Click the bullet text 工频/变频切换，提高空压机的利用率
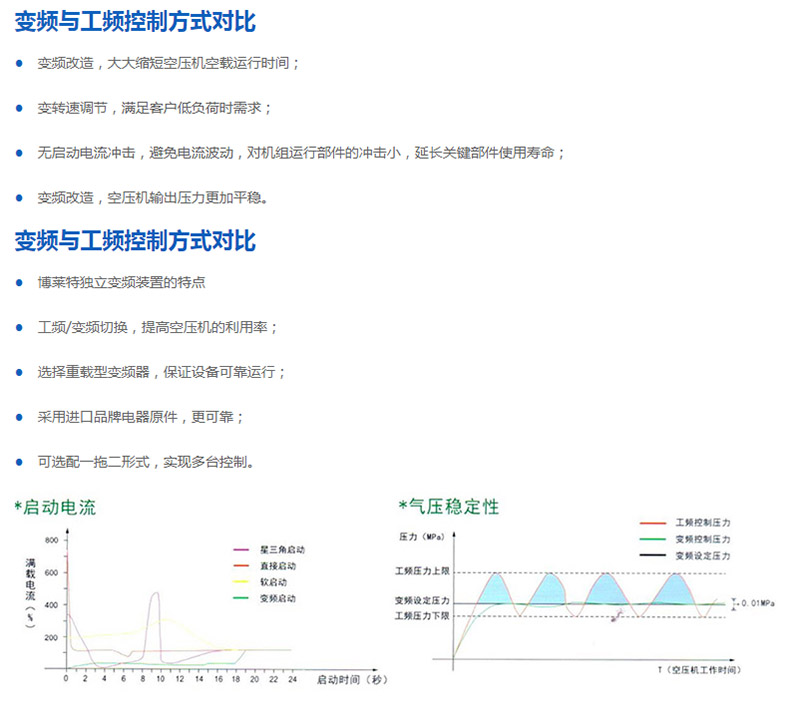This screenshot has height=707, width=800. tap(158, 328)
